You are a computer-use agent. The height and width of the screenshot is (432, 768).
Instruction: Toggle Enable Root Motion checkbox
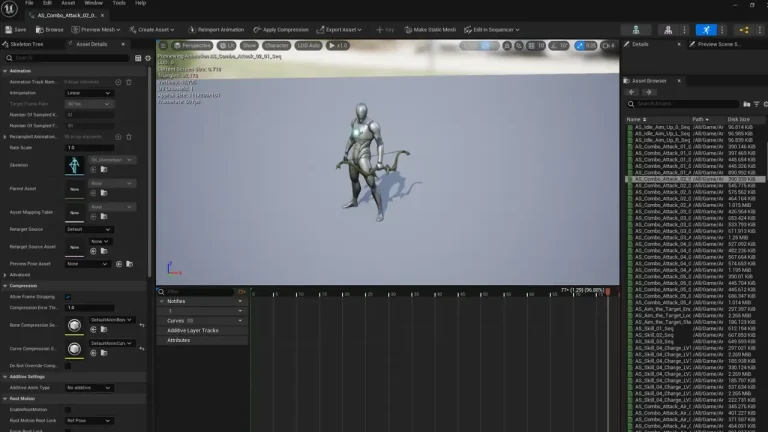click(x=68, y=410)
